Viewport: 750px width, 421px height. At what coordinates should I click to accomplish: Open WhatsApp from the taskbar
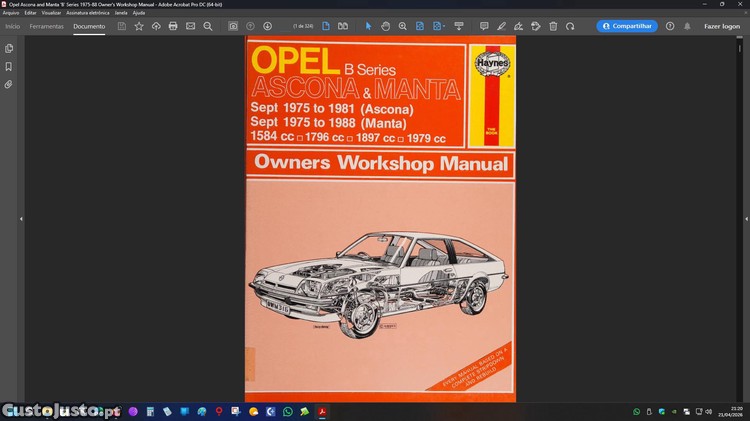click(x=288, y=411)
